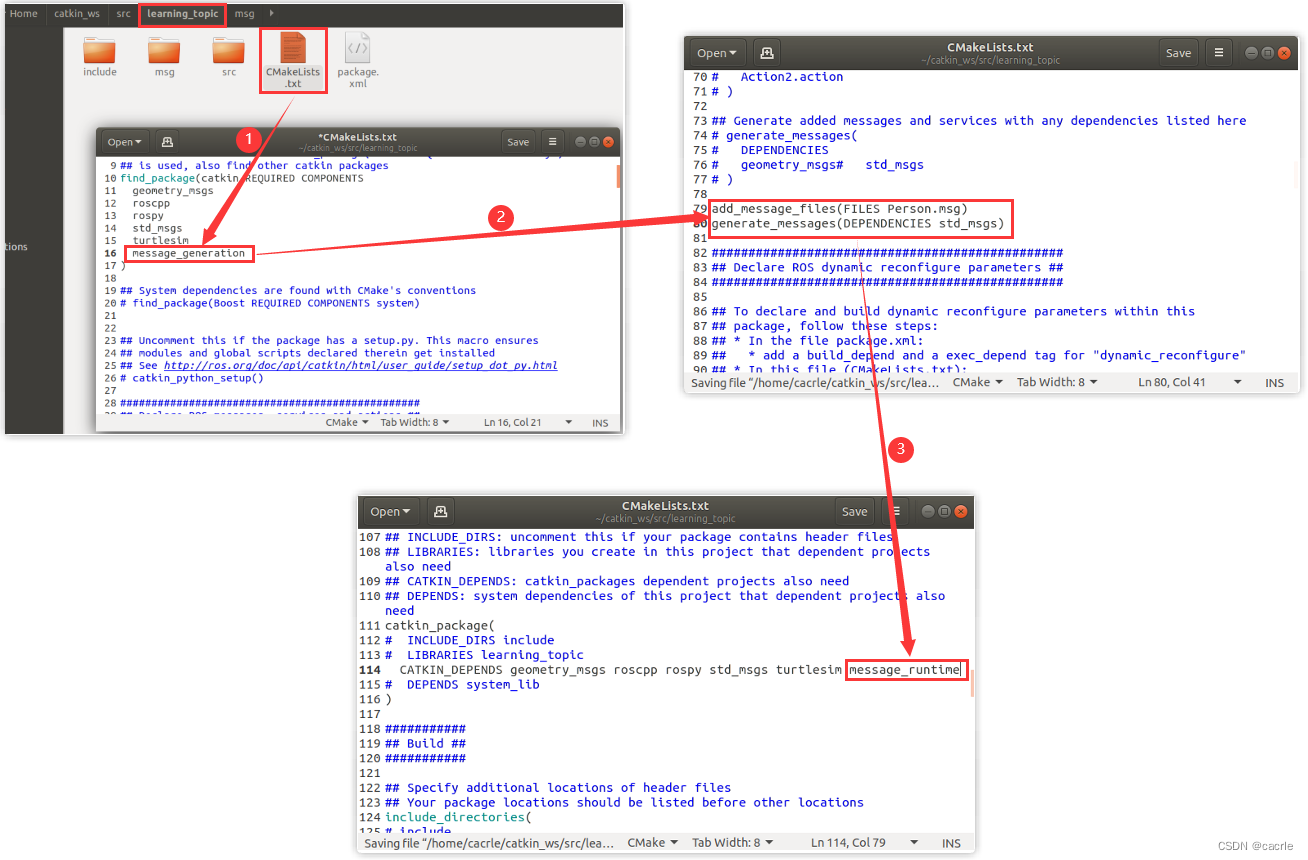
Task: Click include_directories( on line 124
Action: (458, 817)
